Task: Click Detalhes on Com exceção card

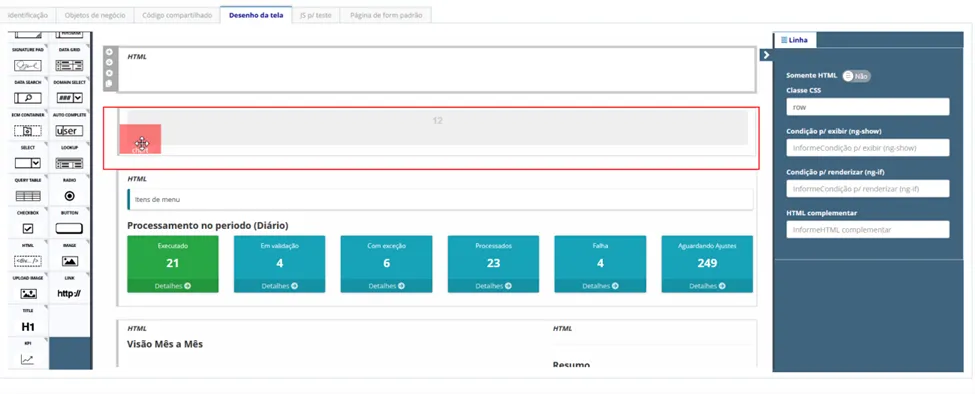Action: (387, 286)
